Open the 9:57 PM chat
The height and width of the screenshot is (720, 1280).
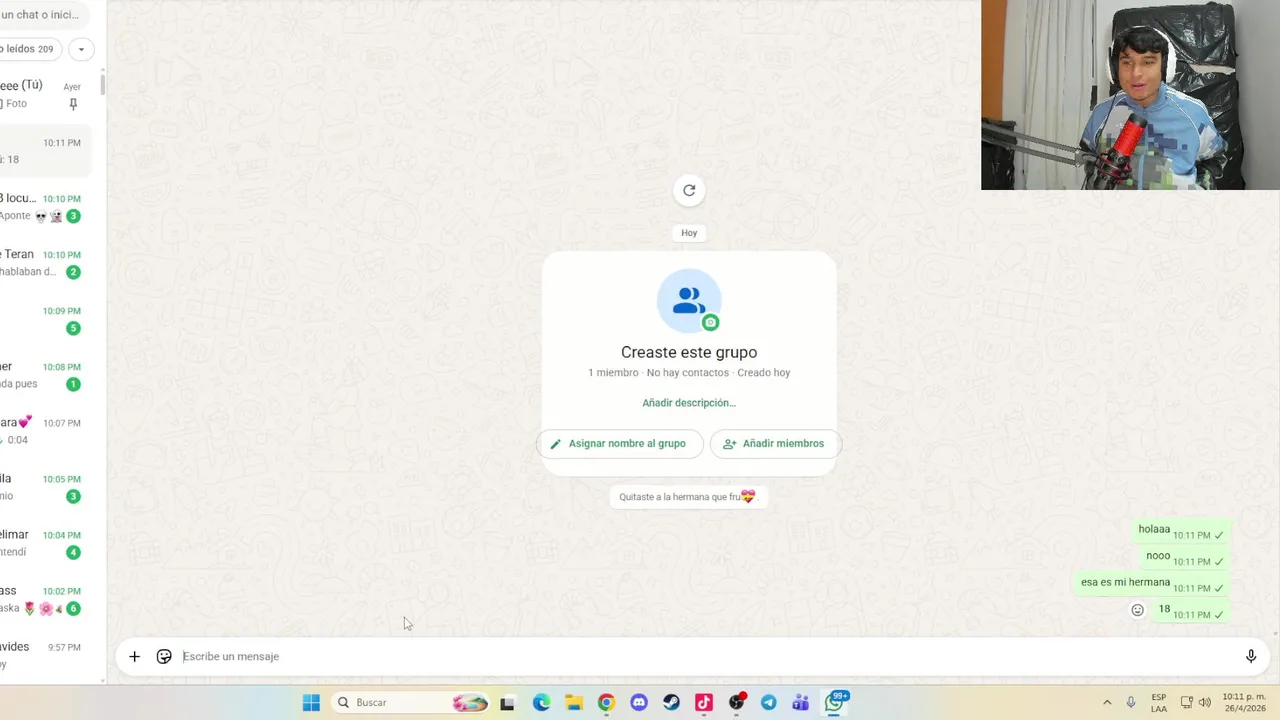click(x=46, y=655)
